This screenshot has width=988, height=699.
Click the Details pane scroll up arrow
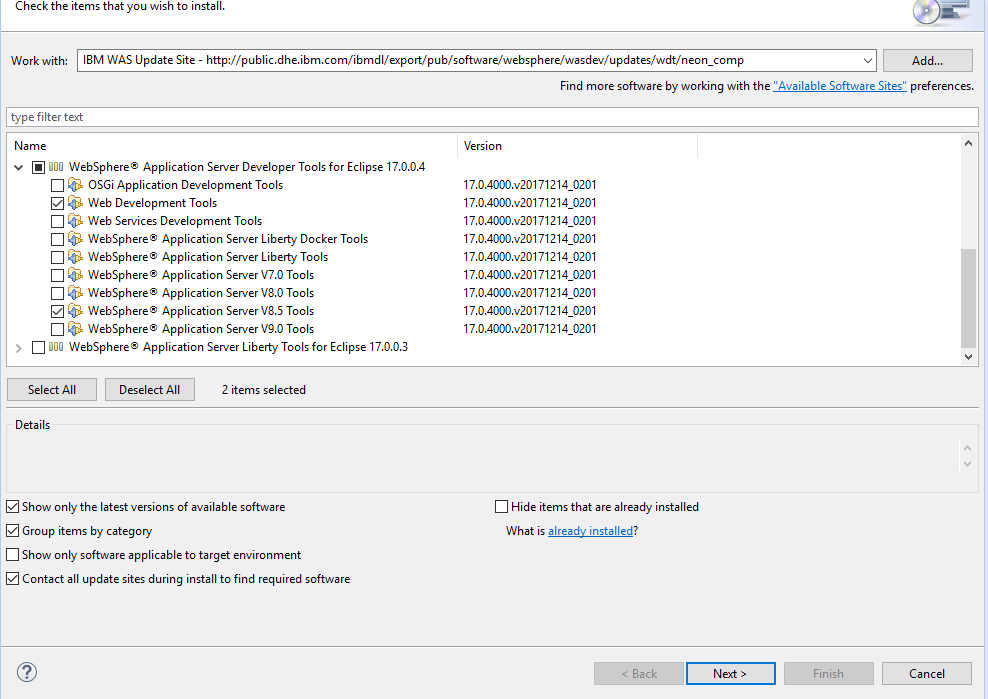[967, 448]
